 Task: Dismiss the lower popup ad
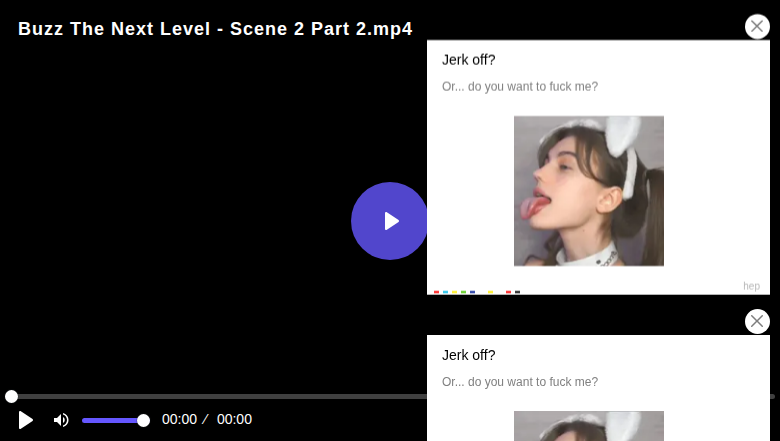pos(757,321)
